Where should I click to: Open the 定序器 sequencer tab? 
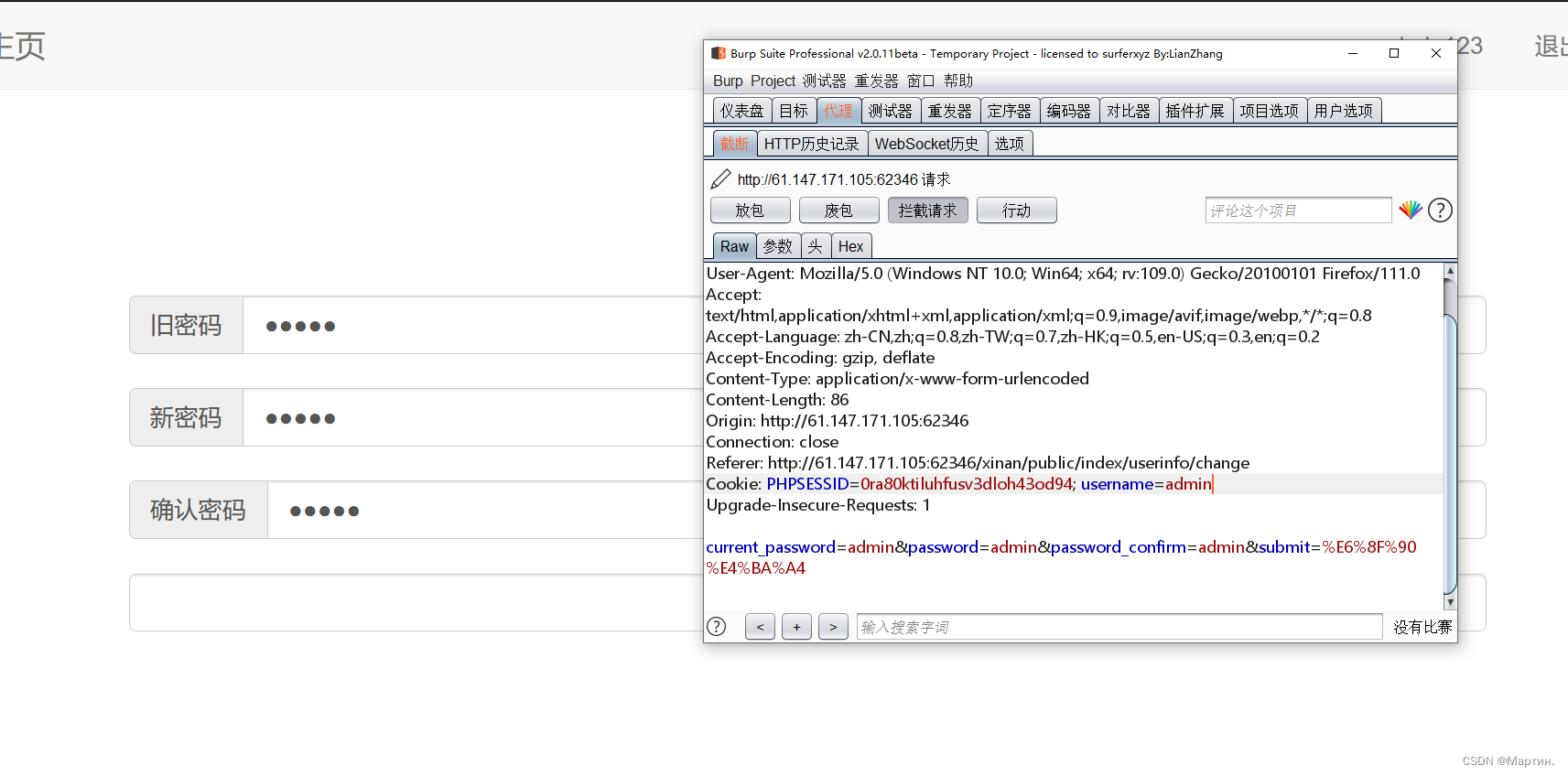pyautogui.click(x=1010, y=111)
